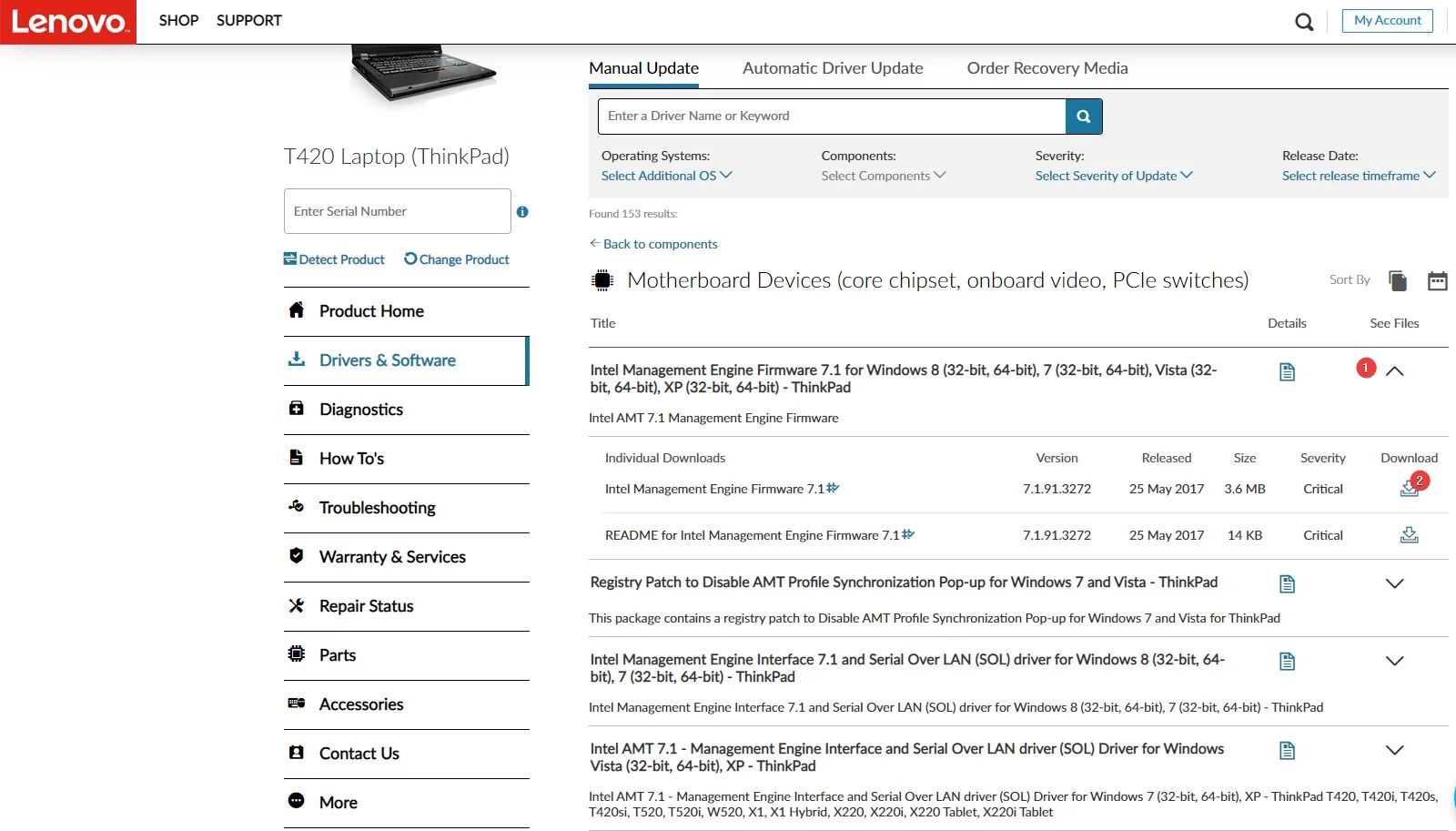The image size is (1456, 831).
Task: Click the T420 laptop product image
Action: click(x=423, y=76)
